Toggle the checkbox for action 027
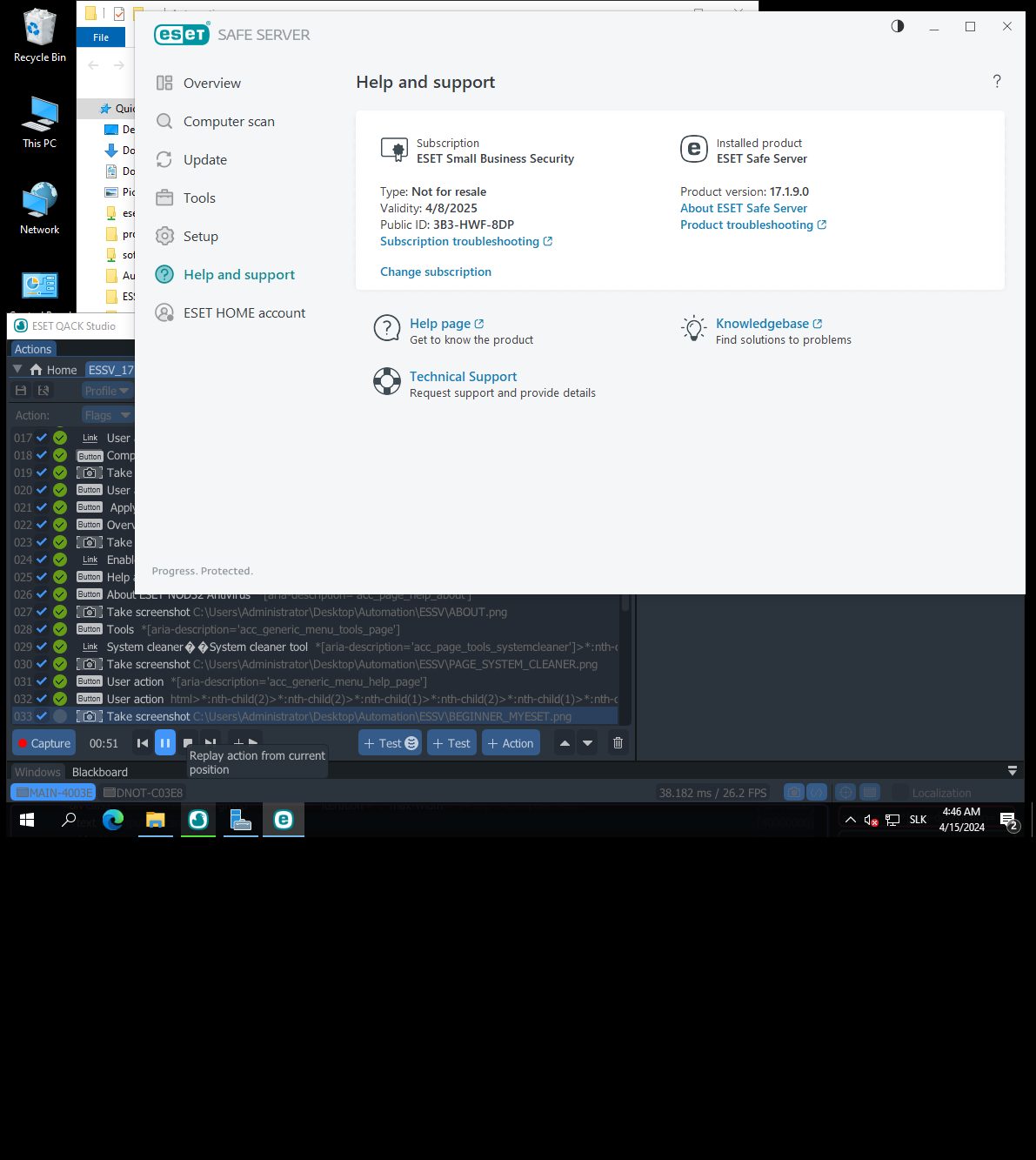 click(x=42, y=612)
